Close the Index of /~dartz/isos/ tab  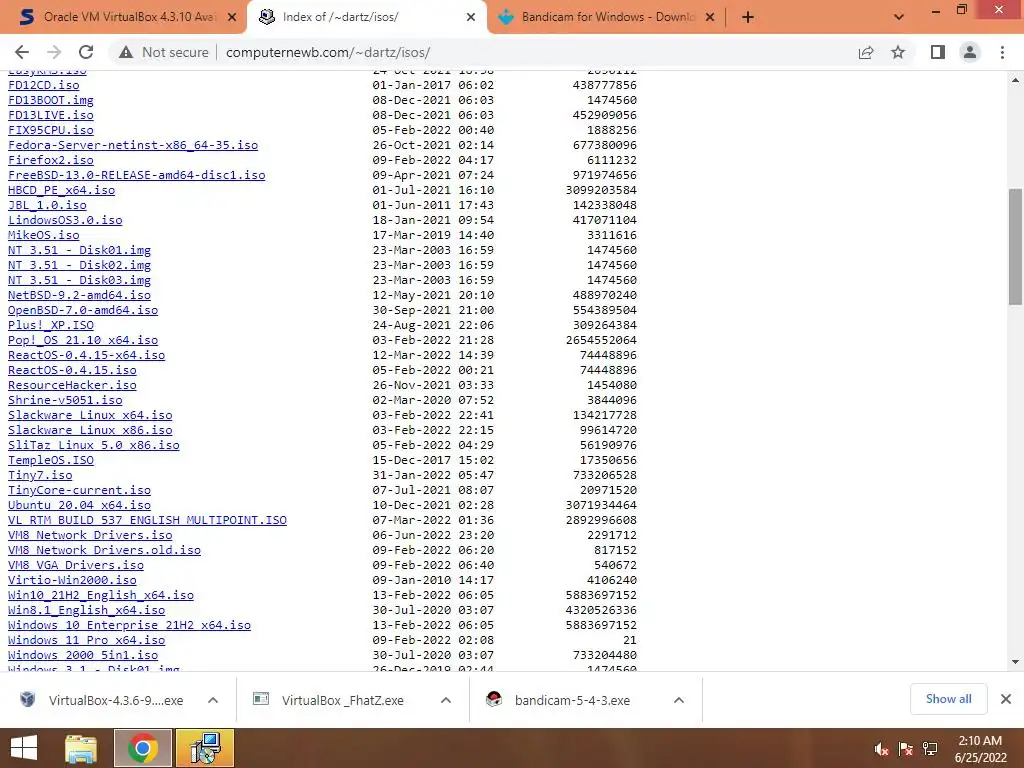[471, 18]
